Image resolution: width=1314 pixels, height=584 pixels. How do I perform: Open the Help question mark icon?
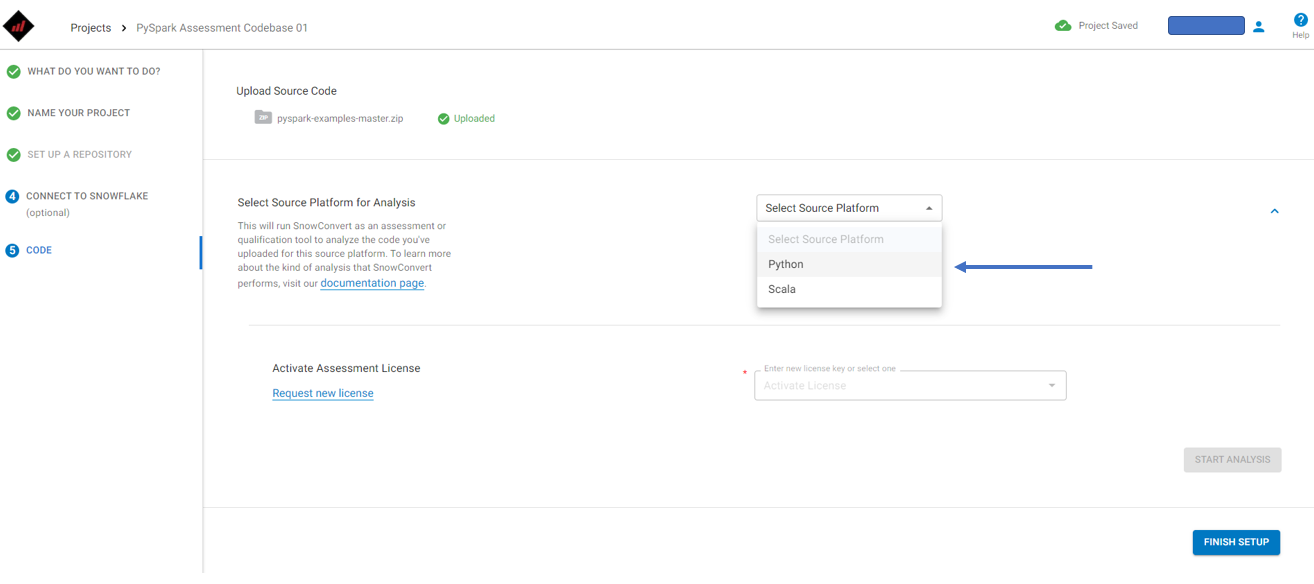1300,20
